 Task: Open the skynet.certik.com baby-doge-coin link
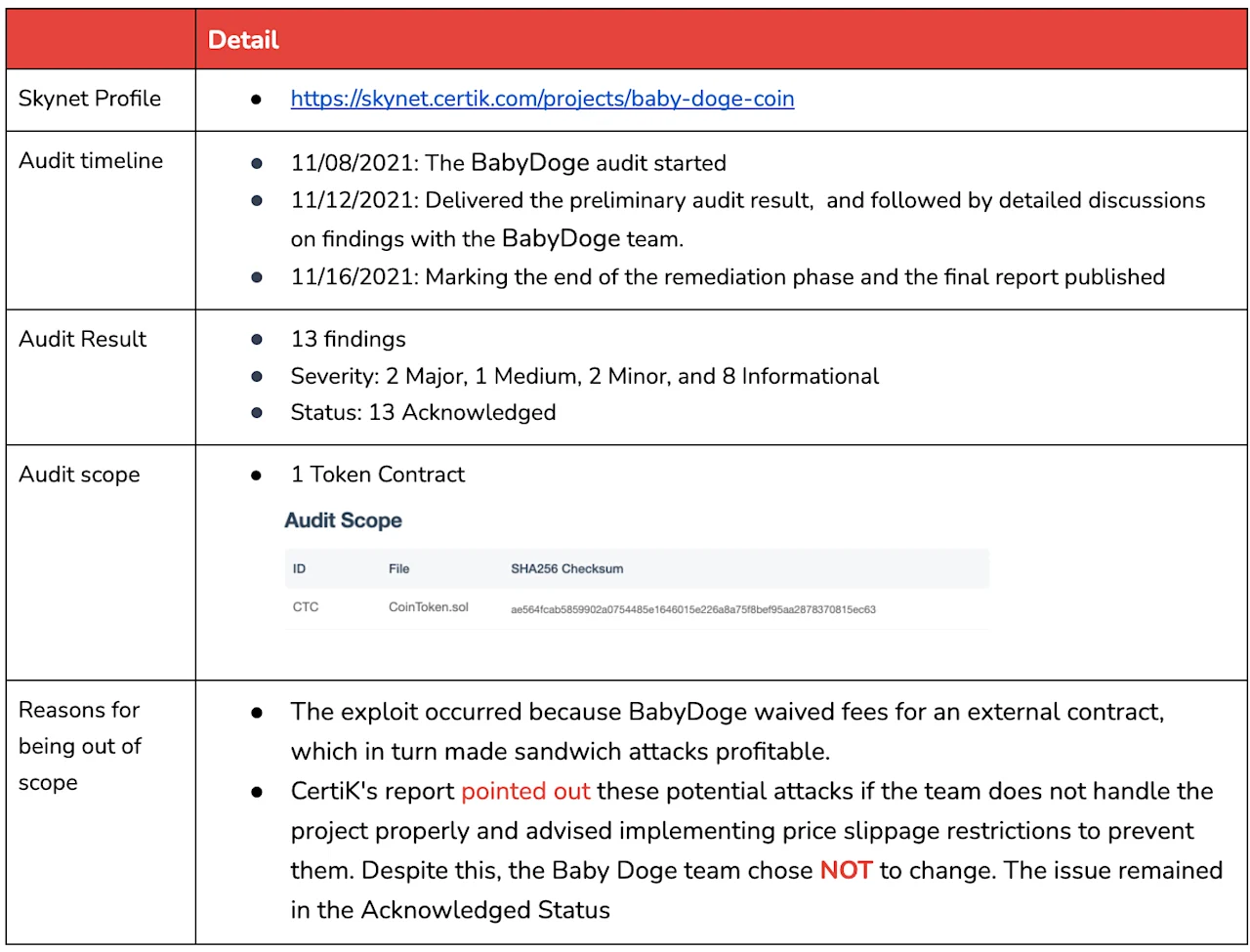pos(542,99)
